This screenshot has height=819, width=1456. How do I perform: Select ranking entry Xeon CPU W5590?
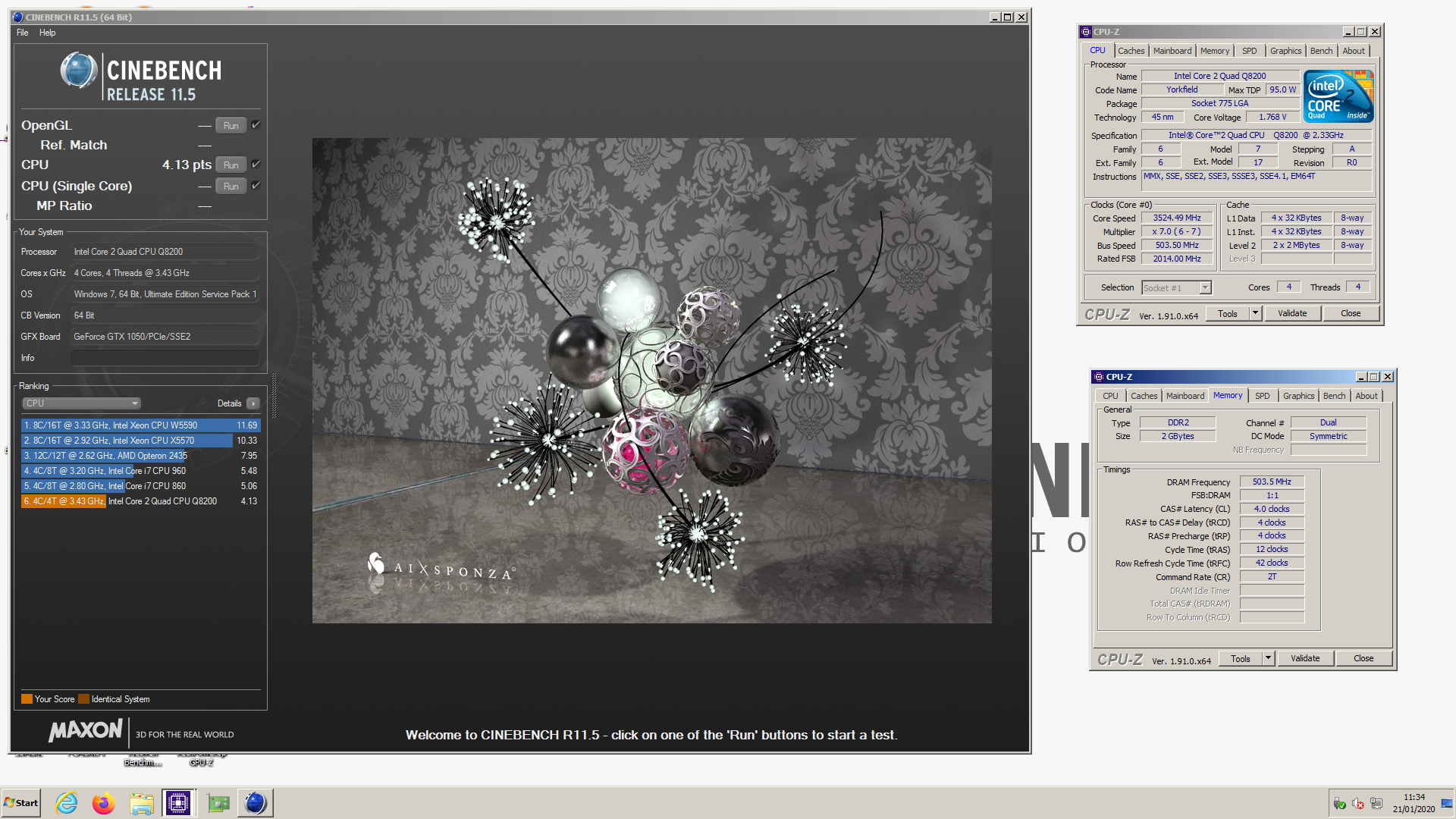[x=140, y=425]
